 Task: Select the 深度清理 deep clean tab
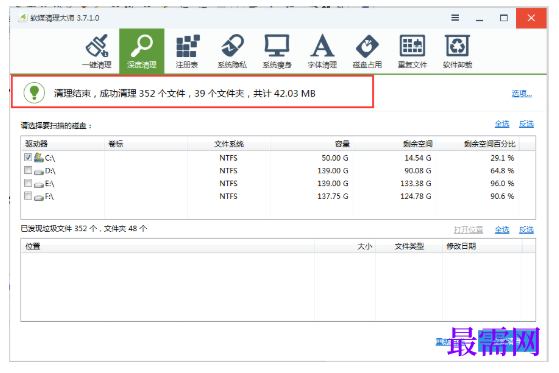click(142, 51)
